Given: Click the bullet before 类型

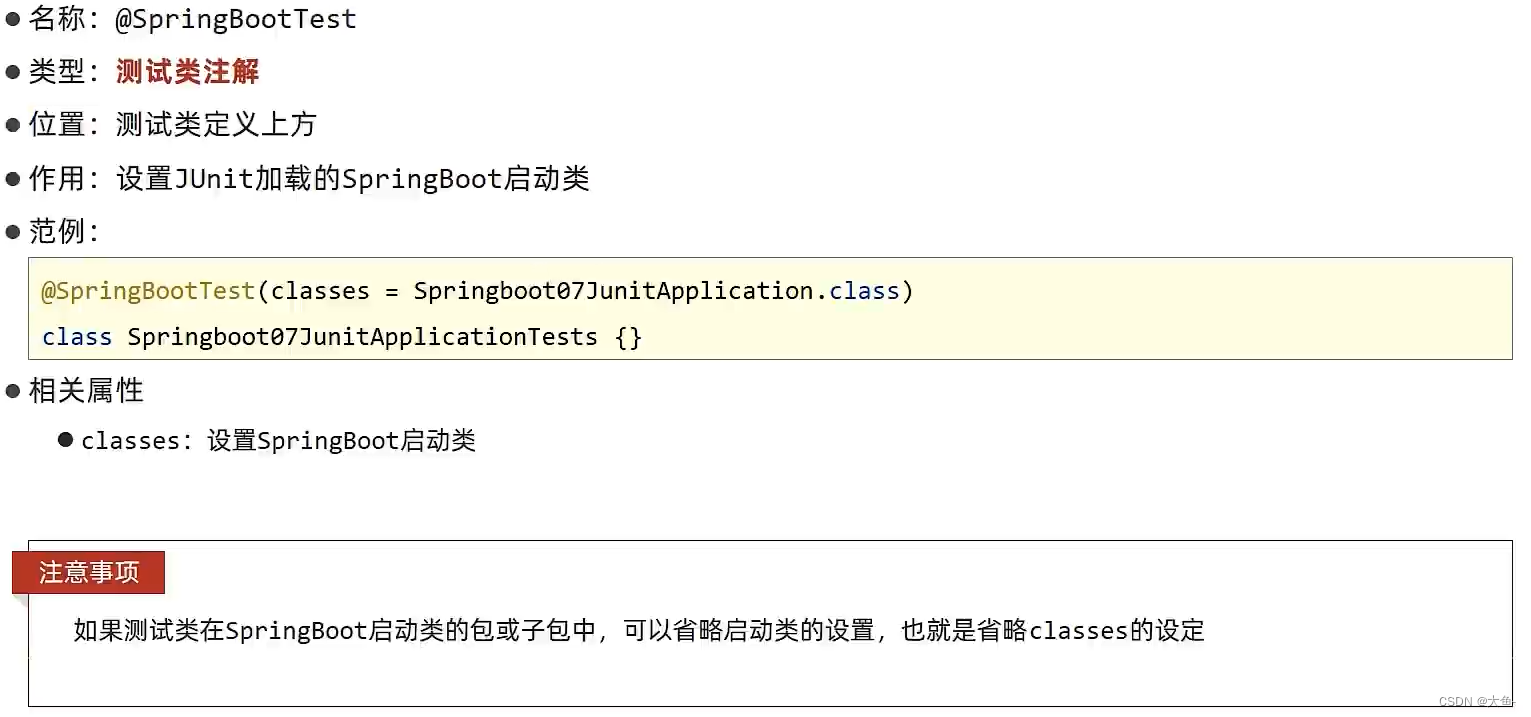Looking at the screenshot, I should (13, 72).
